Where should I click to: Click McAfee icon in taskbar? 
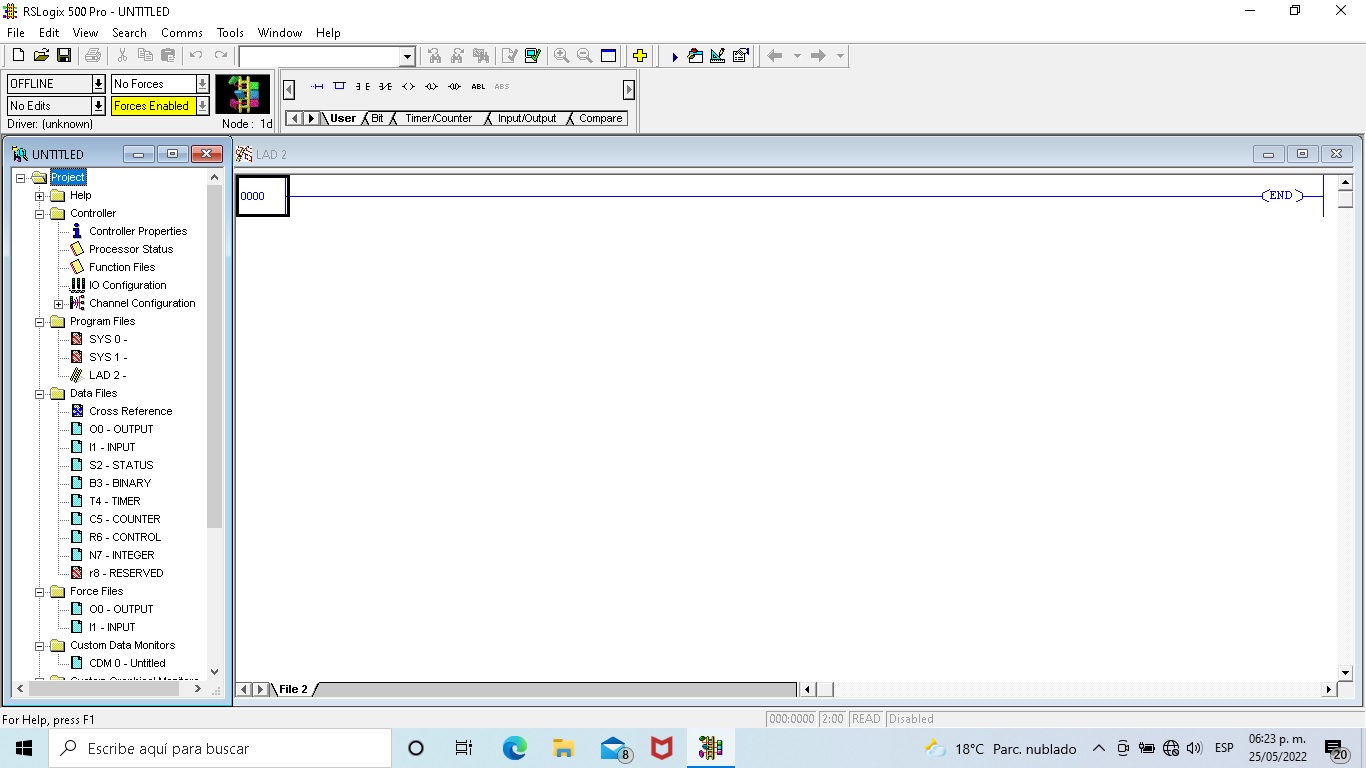661,748
